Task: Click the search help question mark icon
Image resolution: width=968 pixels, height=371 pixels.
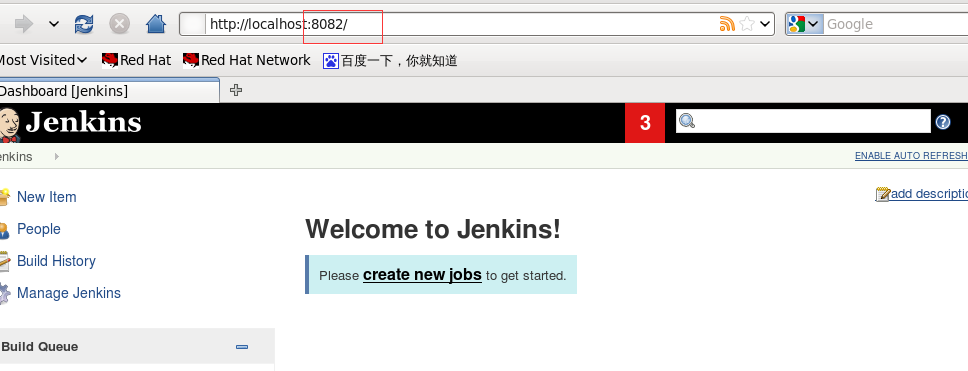Action: point(943,122)
